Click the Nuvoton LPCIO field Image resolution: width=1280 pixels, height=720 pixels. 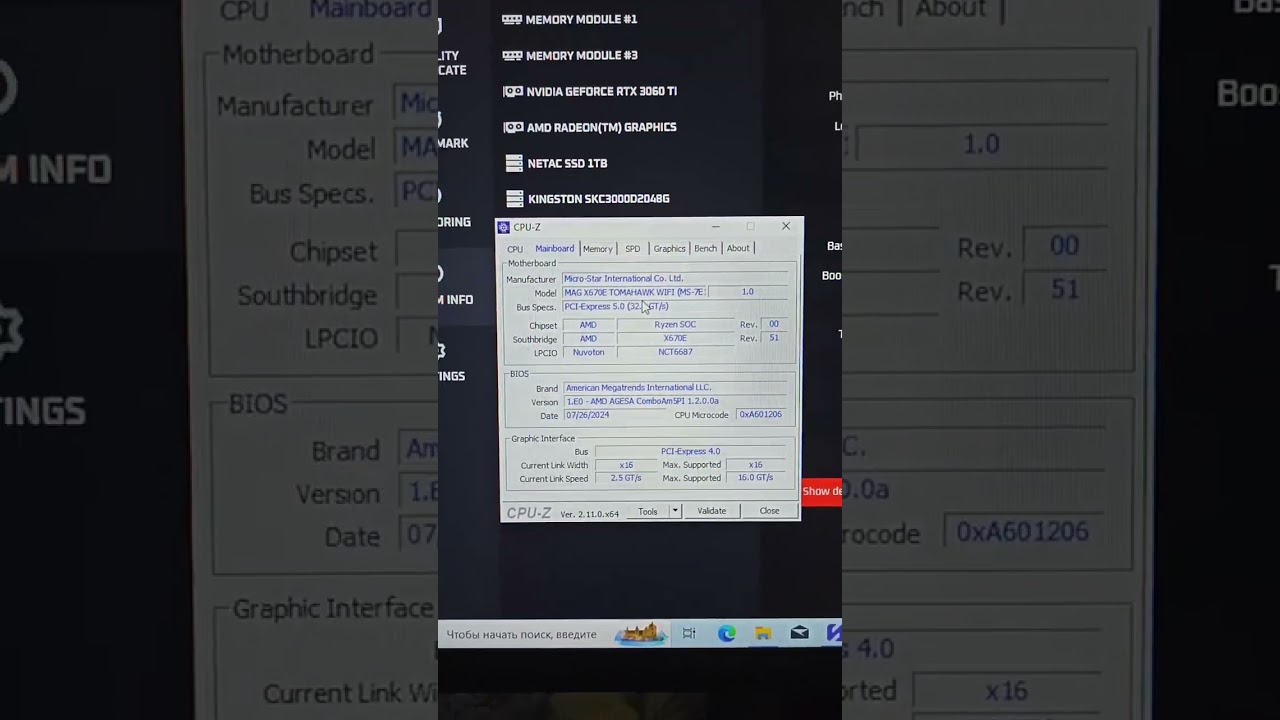[588, 352]
